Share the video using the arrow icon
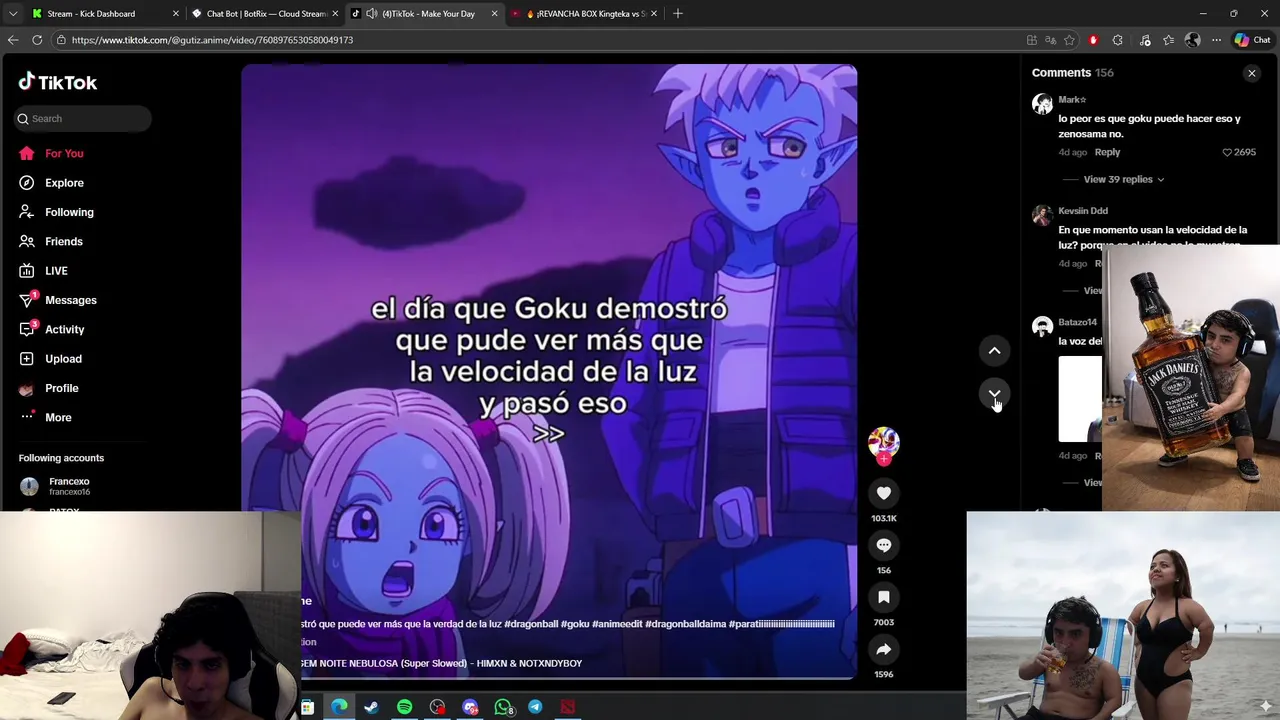Screen dimensions: 1280x720 pyautogui.click(x=883, y=649)
